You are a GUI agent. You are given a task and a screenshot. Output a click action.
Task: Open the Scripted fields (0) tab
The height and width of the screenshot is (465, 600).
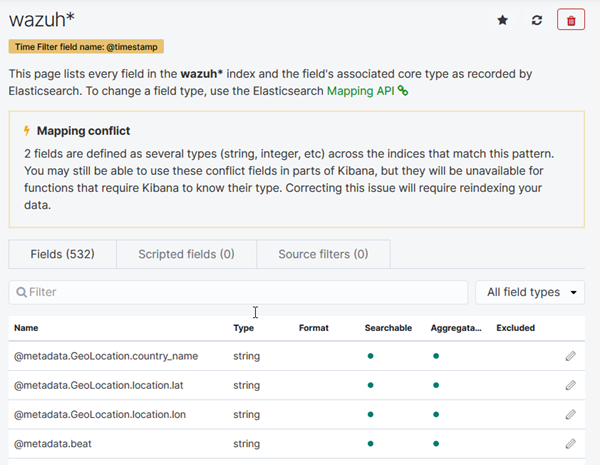[x=186, y=254]
